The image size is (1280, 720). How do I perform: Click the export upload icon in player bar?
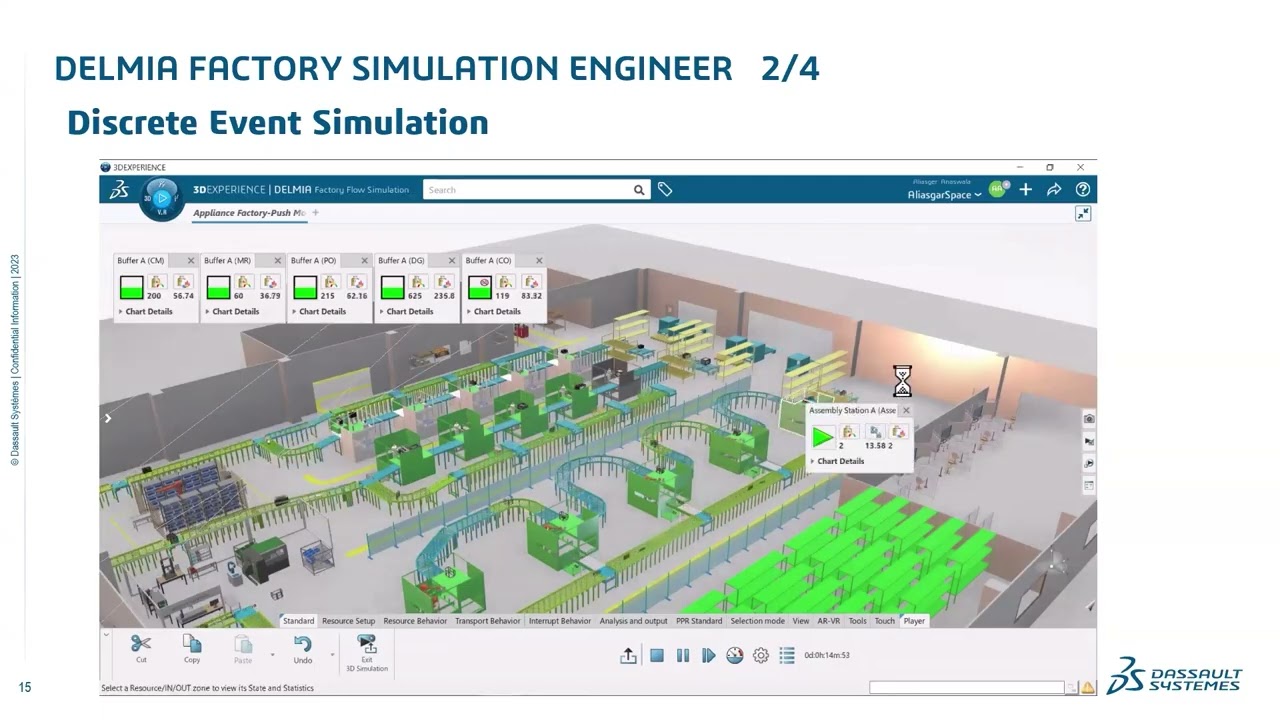(x=628, y=655)
